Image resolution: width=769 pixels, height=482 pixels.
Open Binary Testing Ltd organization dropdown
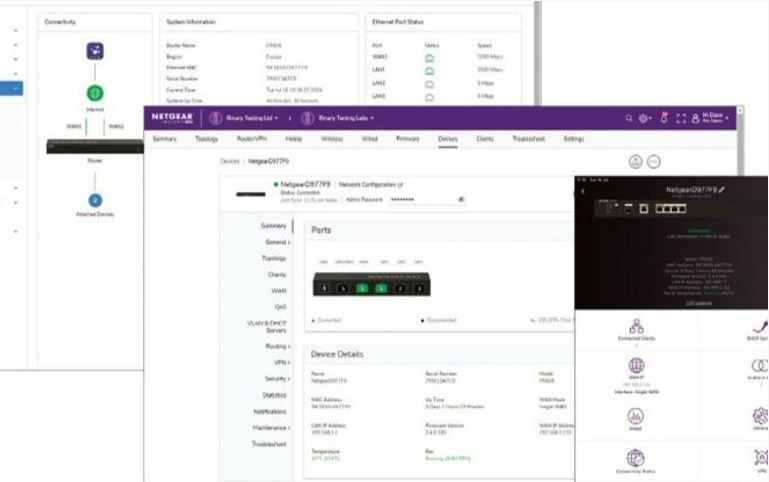click(244, 118)
